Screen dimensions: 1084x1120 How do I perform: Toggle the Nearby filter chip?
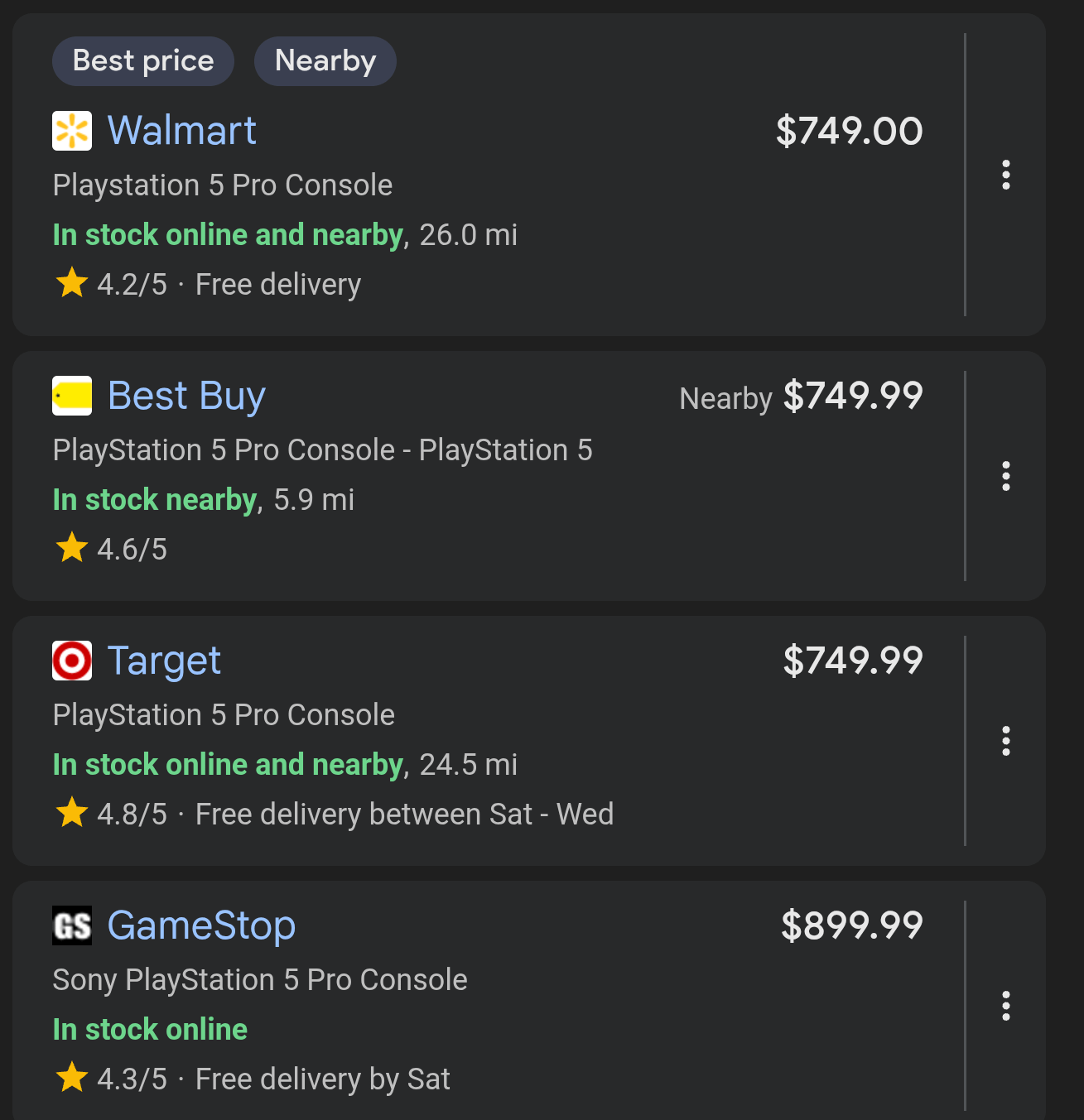point(325,61)
